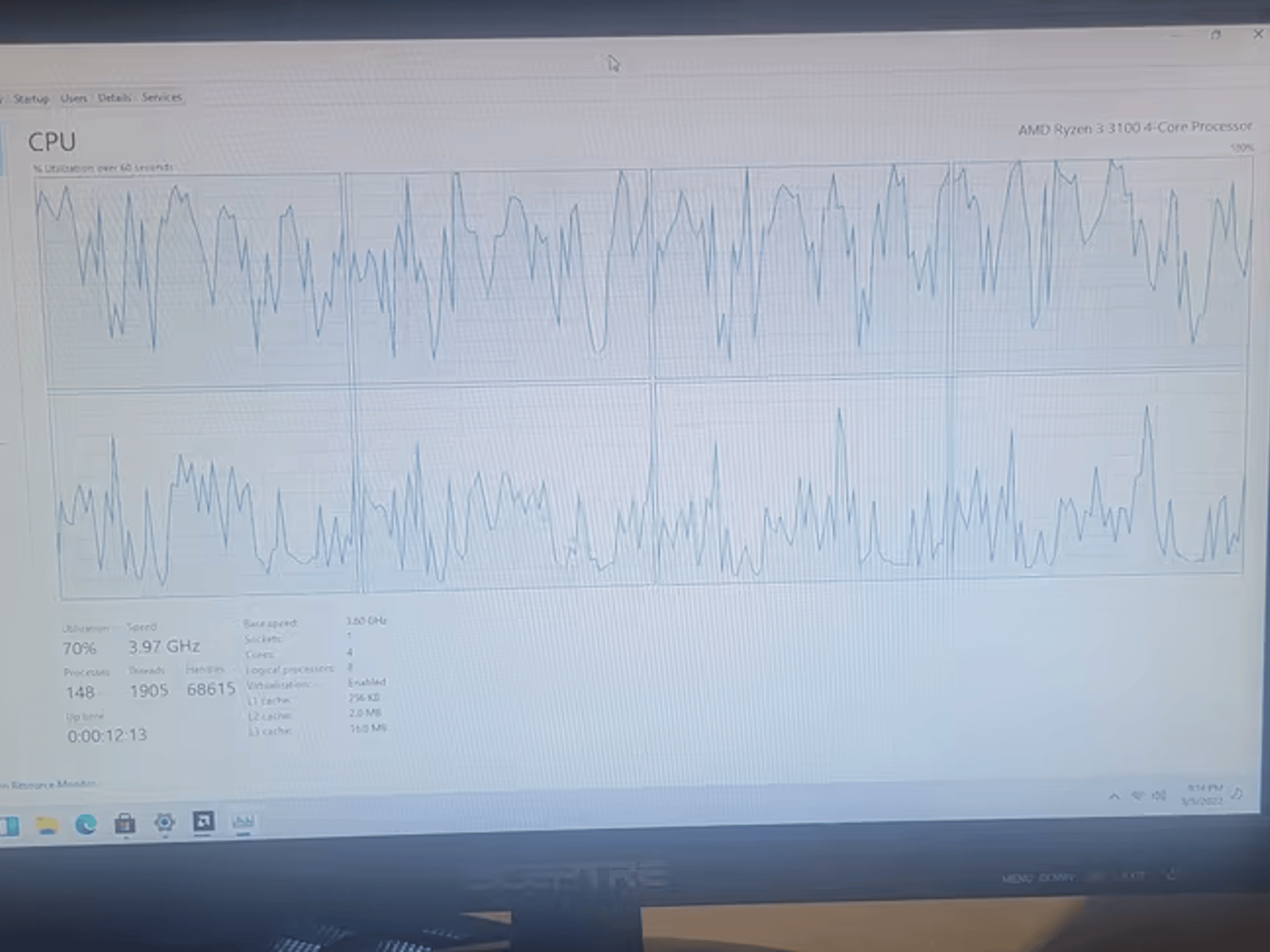Open Microsoft Store taskbar icon
The width and height of the screenshot is (1270, 952).
point(125,824)
